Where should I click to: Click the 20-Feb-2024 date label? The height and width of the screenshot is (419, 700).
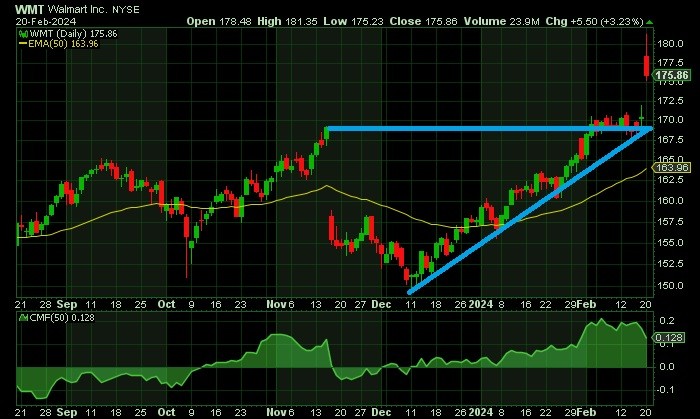pyautogui.click(x=46, y=21)
